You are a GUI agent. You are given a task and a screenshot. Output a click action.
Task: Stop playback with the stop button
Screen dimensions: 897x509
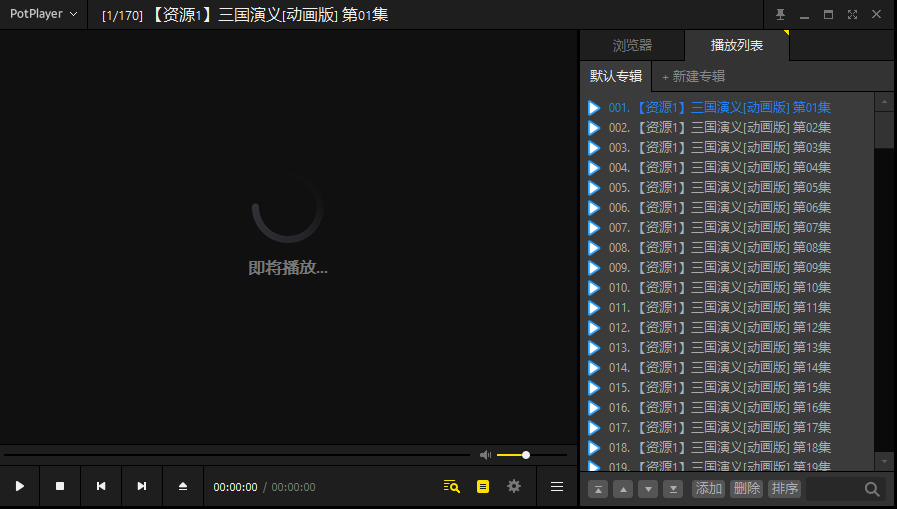click(x=60, y=486)
